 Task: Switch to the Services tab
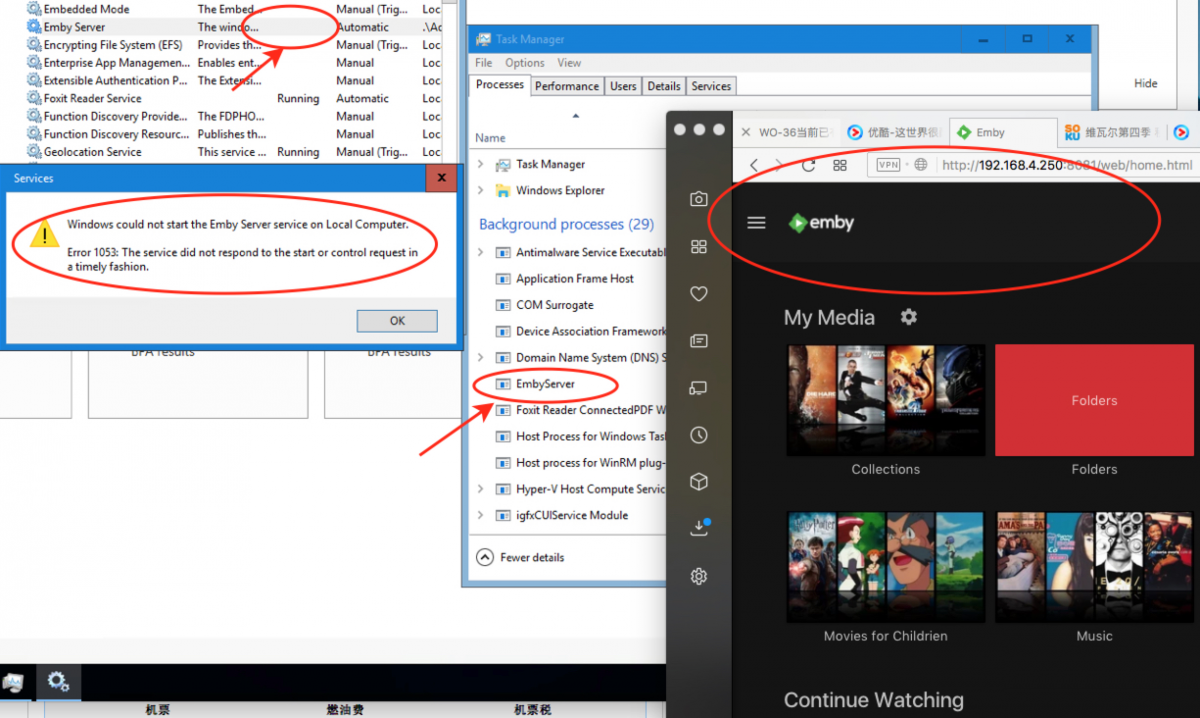pyautogui.click(x=711, y=86)
